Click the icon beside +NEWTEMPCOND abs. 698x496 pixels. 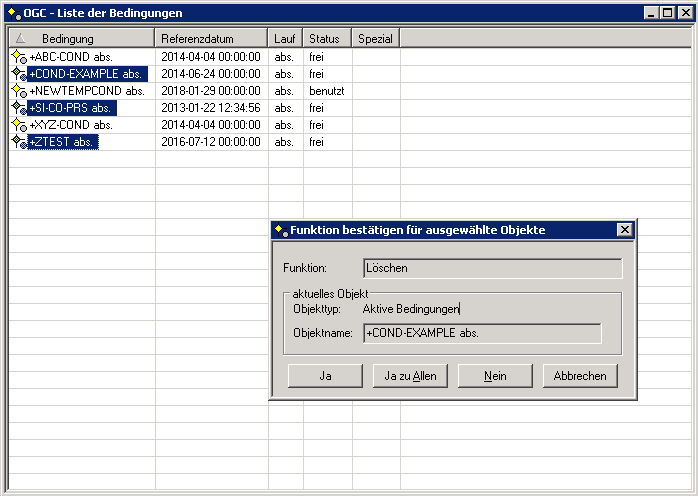[x=18, y=91]
